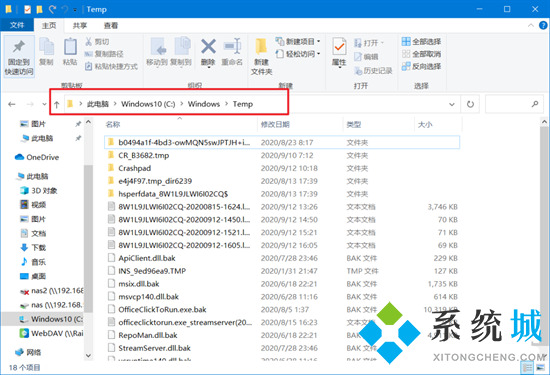The height and width of the screenshot is (375, 550).
Task: Click Windows10 (C:) in address breadcrumb
Action: coord(148,104)
